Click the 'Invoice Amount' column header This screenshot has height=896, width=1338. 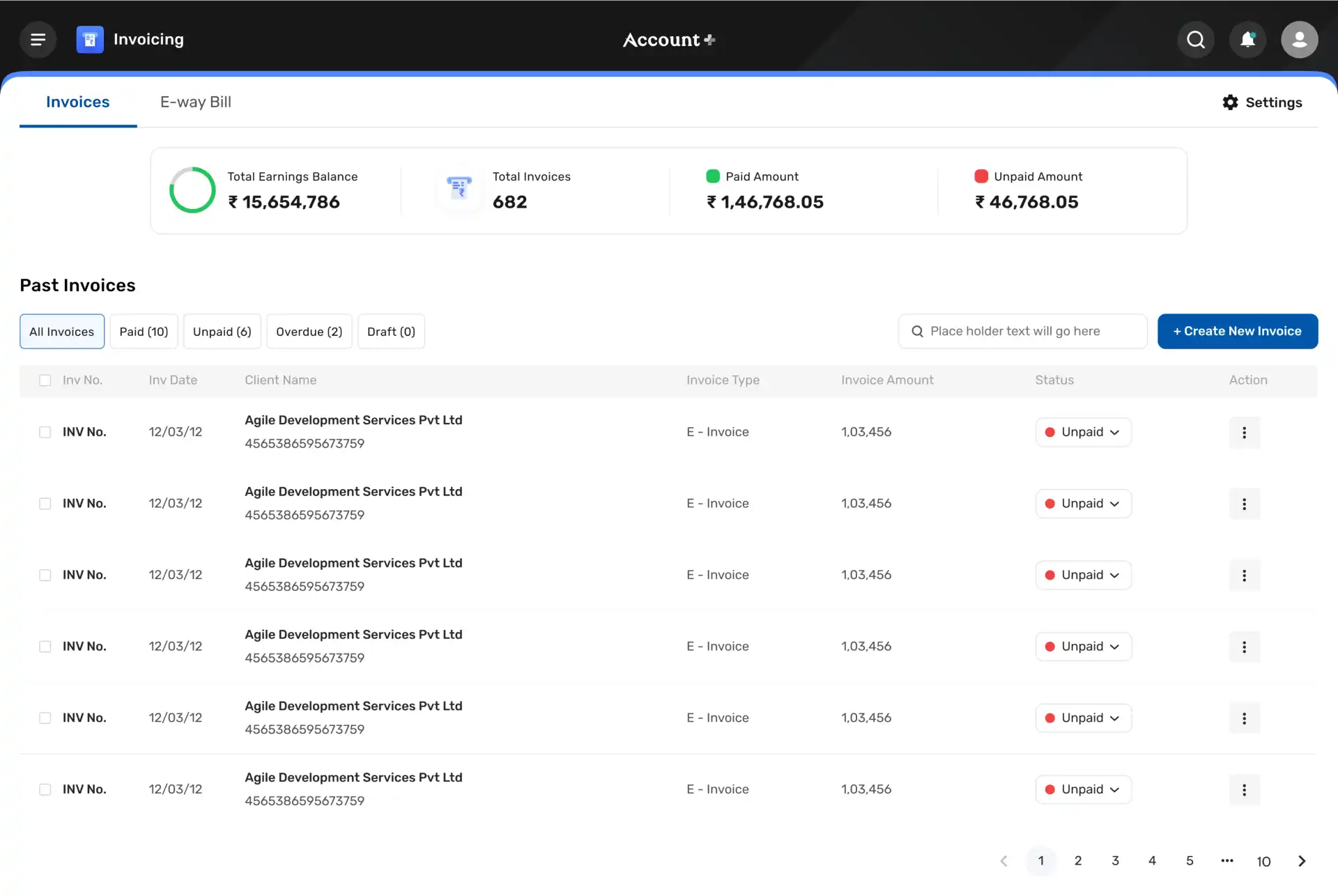pyautogui.click(x=887, y=380)
